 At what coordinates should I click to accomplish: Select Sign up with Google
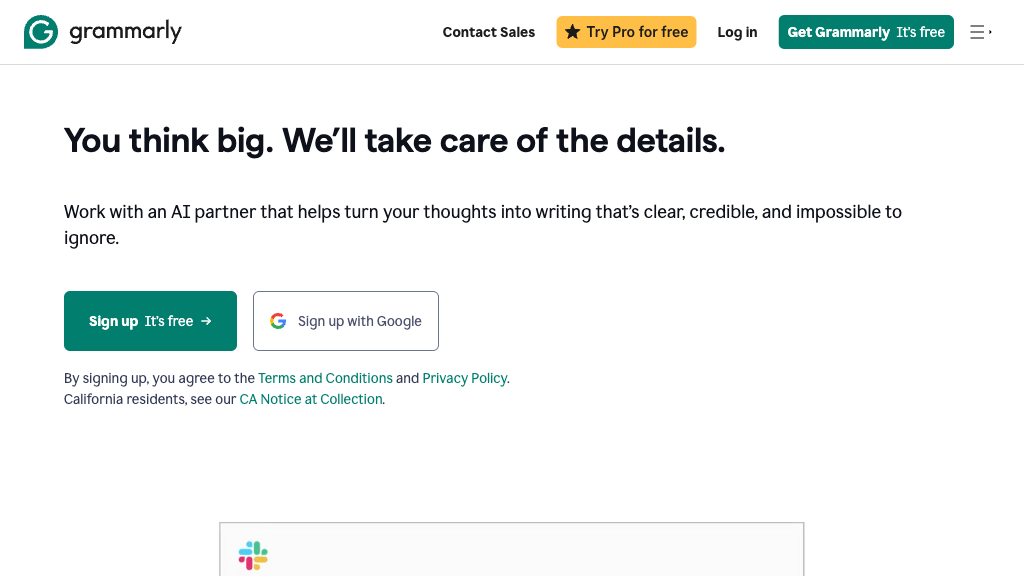(345, 321)
